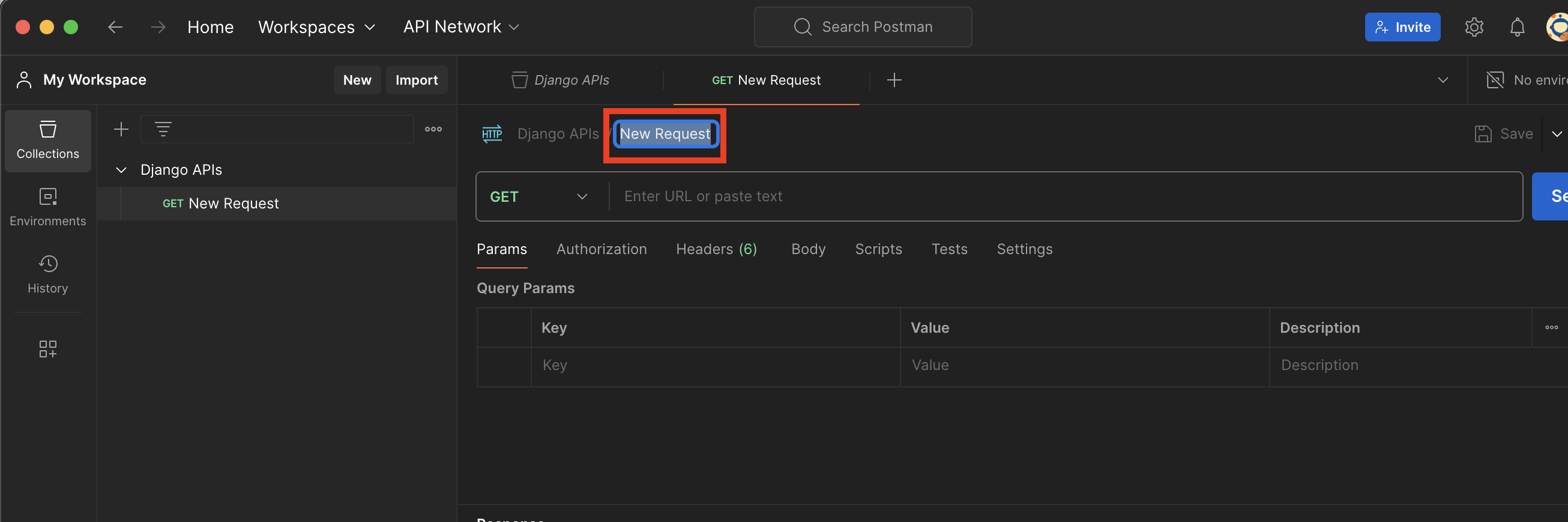
Task: Click the search magnifier icon
Action: click(x=802, y=27)
